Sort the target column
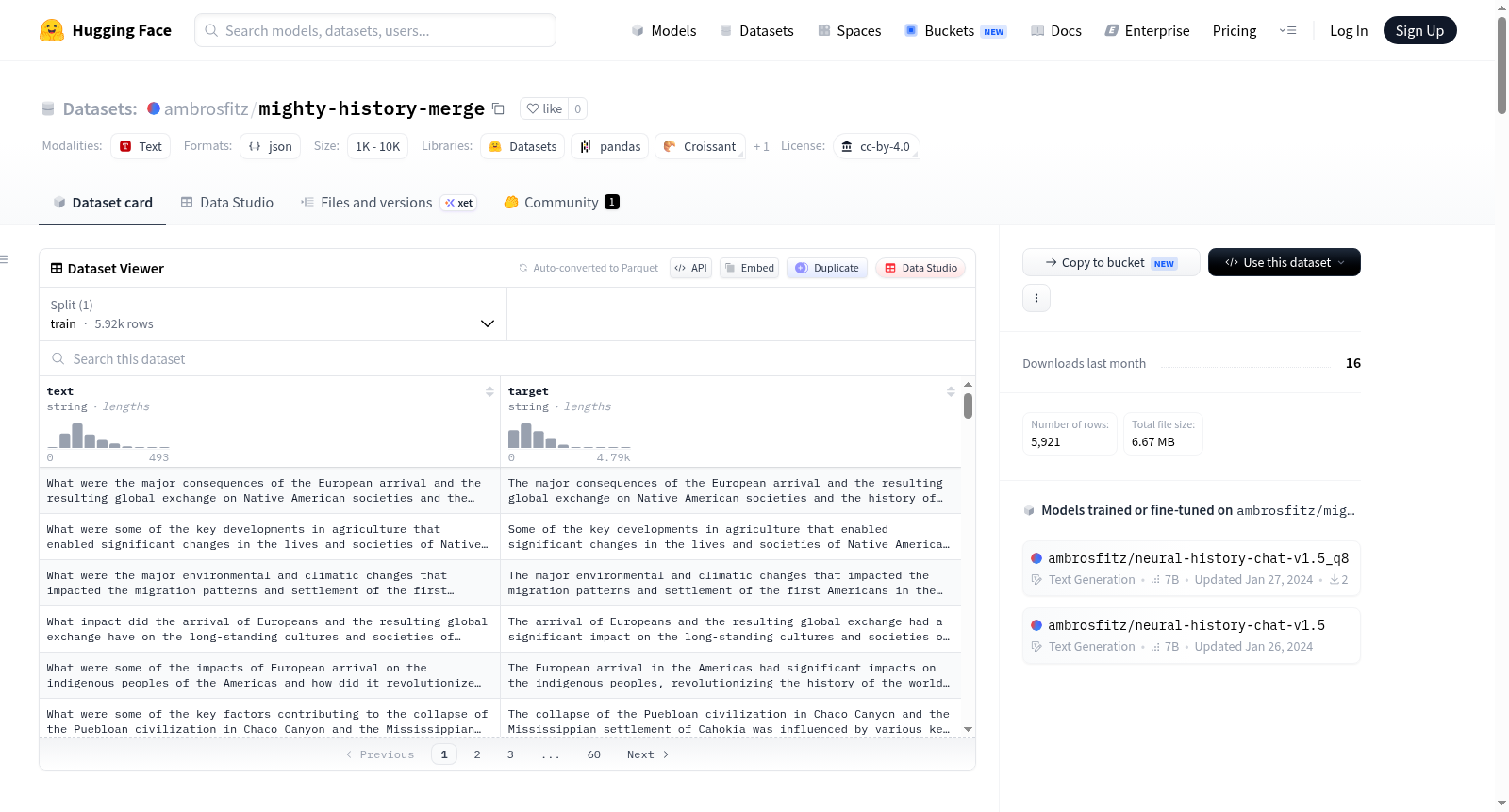The height and width of the screenshot is (812, 1509). point(951,391)
